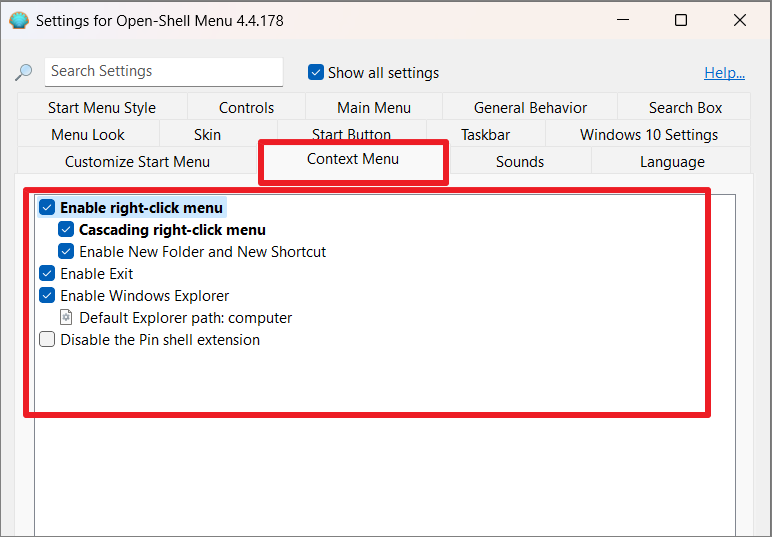Image resolution: width=772 pixels, height=537 pixels.
Task: Close the Open-Shell settings window
Action: [740, 20]
